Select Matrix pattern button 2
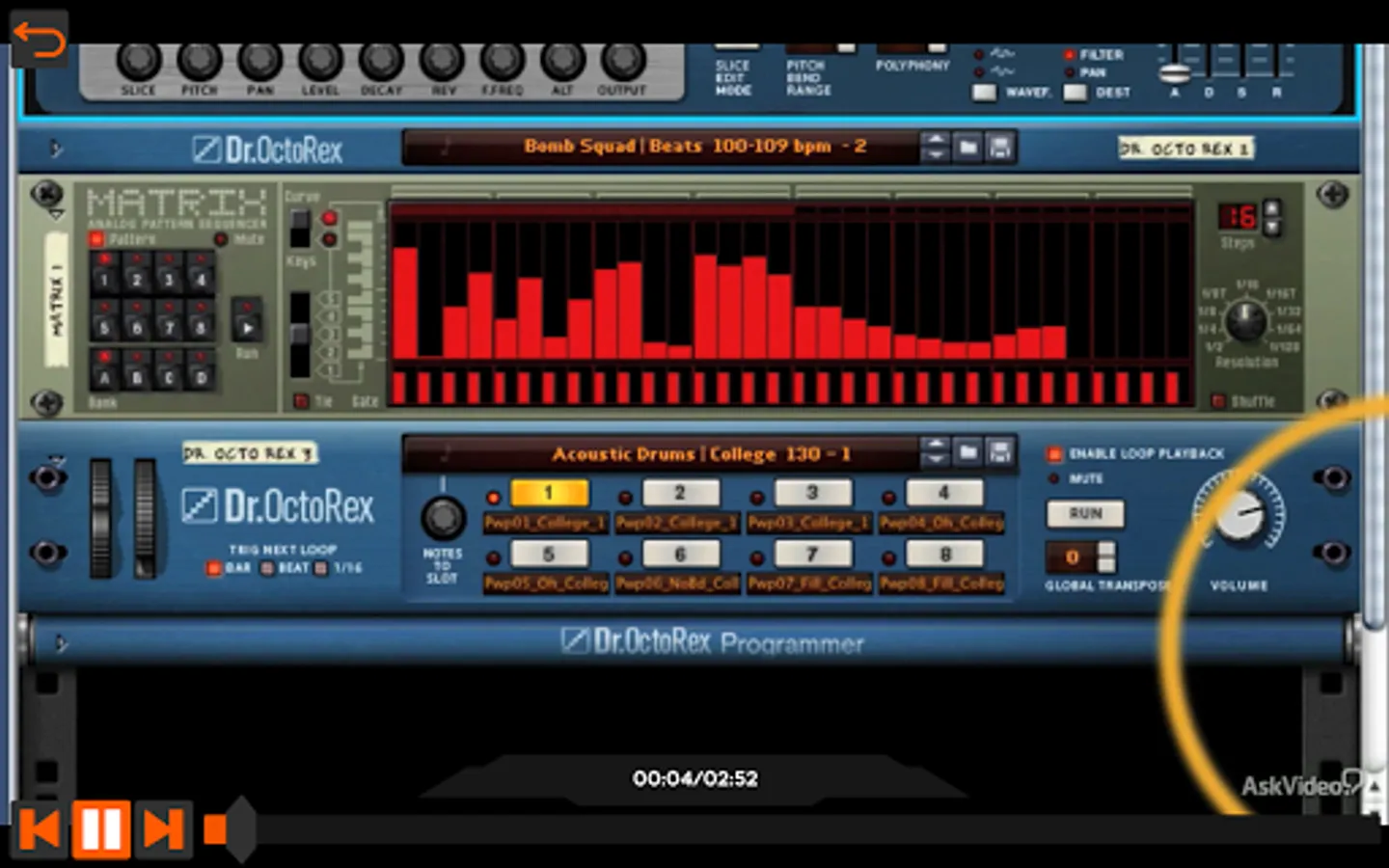Viewport: 1389px width, 868px height. [137, 273]
